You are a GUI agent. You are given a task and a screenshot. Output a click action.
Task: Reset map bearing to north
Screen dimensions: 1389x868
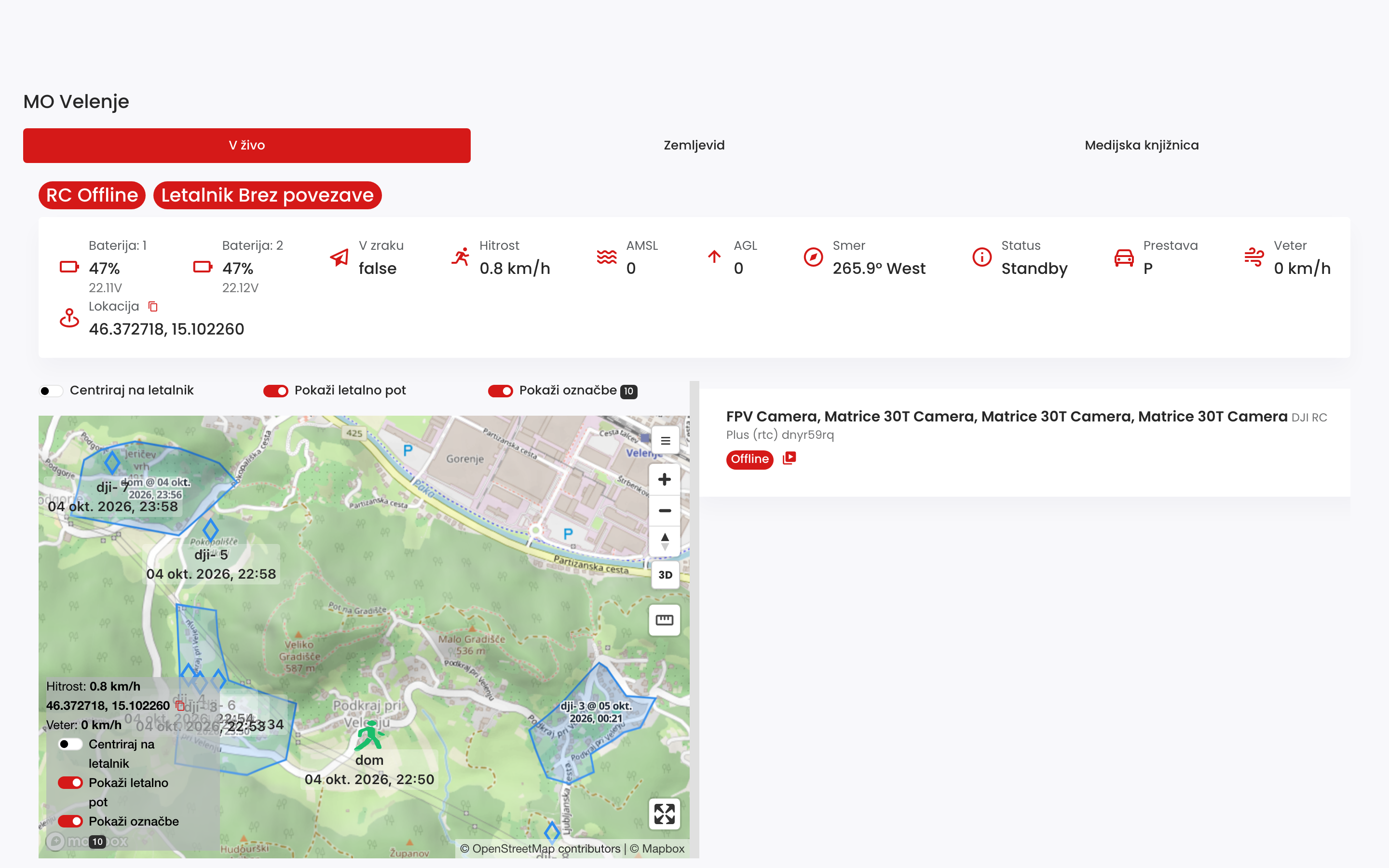coord(665,542)
